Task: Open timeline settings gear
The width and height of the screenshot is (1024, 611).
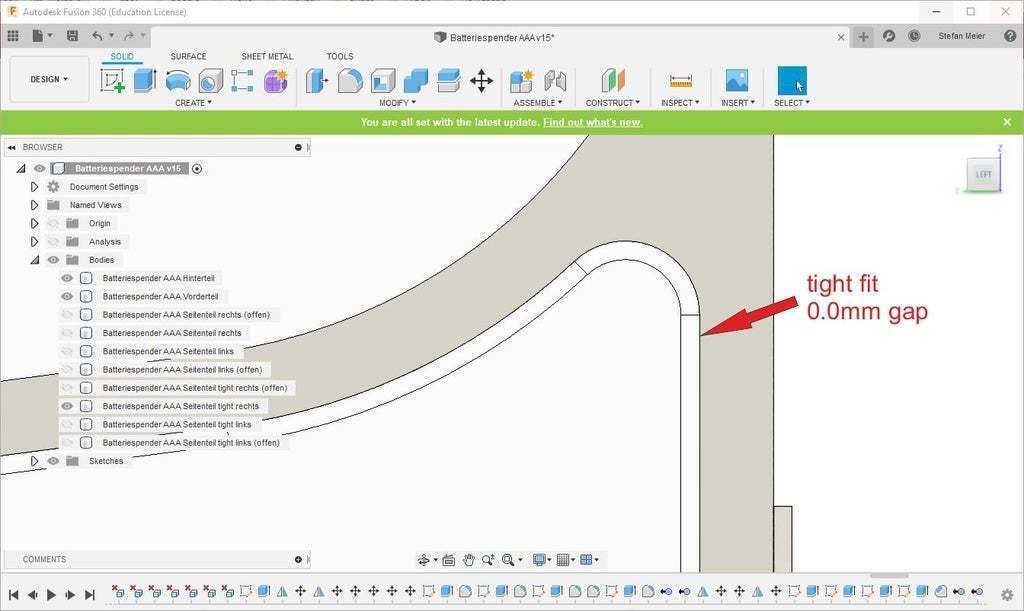Action: coord(1007,594)
